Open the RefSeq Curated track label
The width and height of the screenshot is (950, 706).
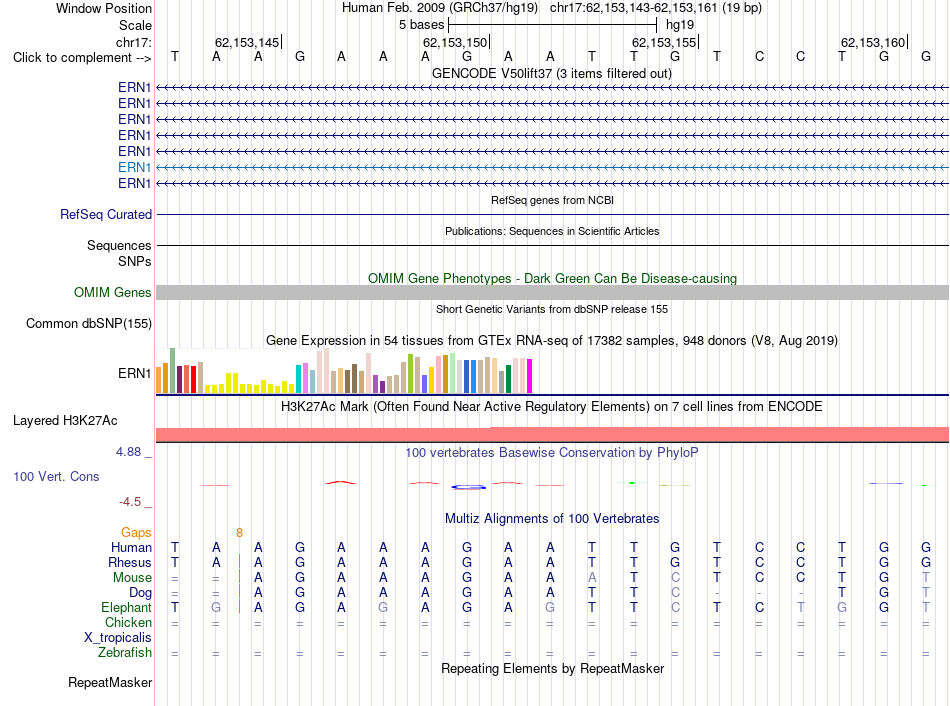106,215
